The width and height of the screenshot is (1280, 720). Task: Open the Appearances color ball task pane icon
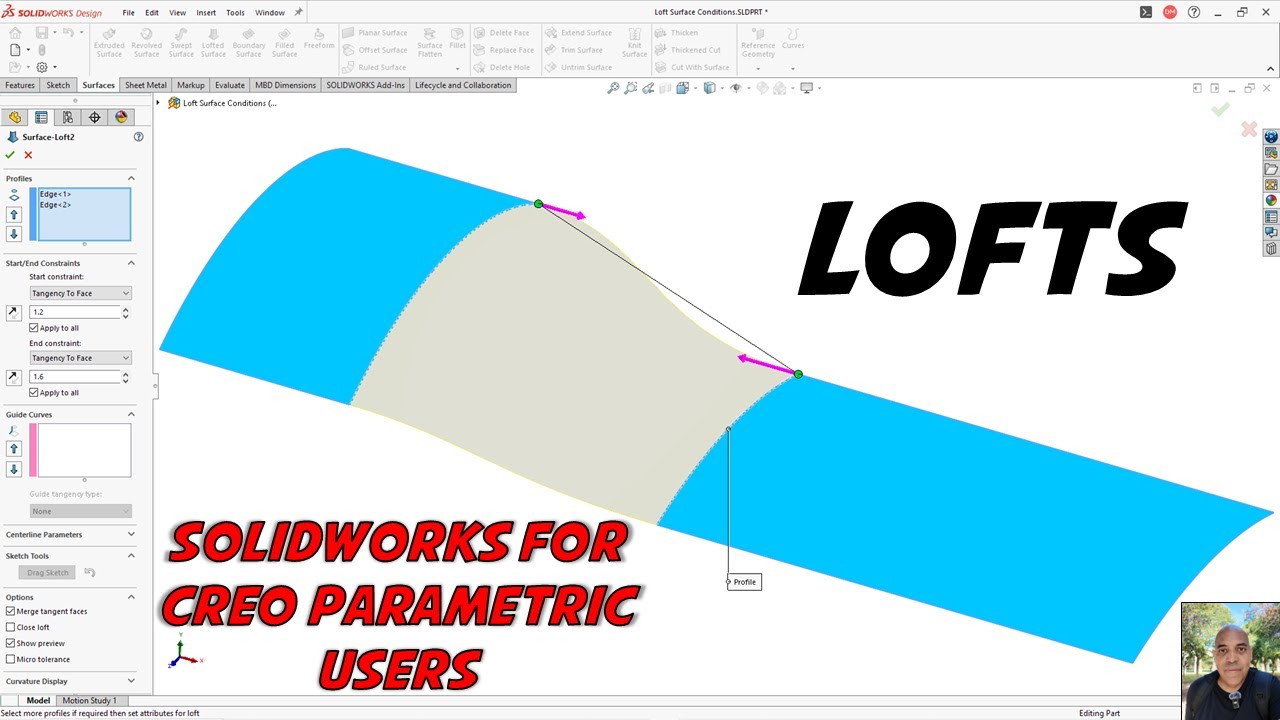[1271, 201]
